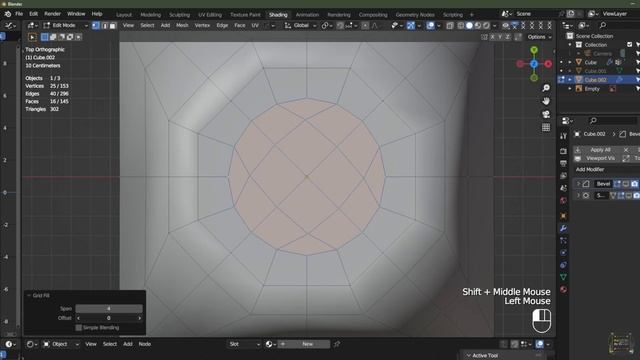This screenshot has width=640, height=360.
Task: Toggle camera view icon
Action: (x=546, y=114)
